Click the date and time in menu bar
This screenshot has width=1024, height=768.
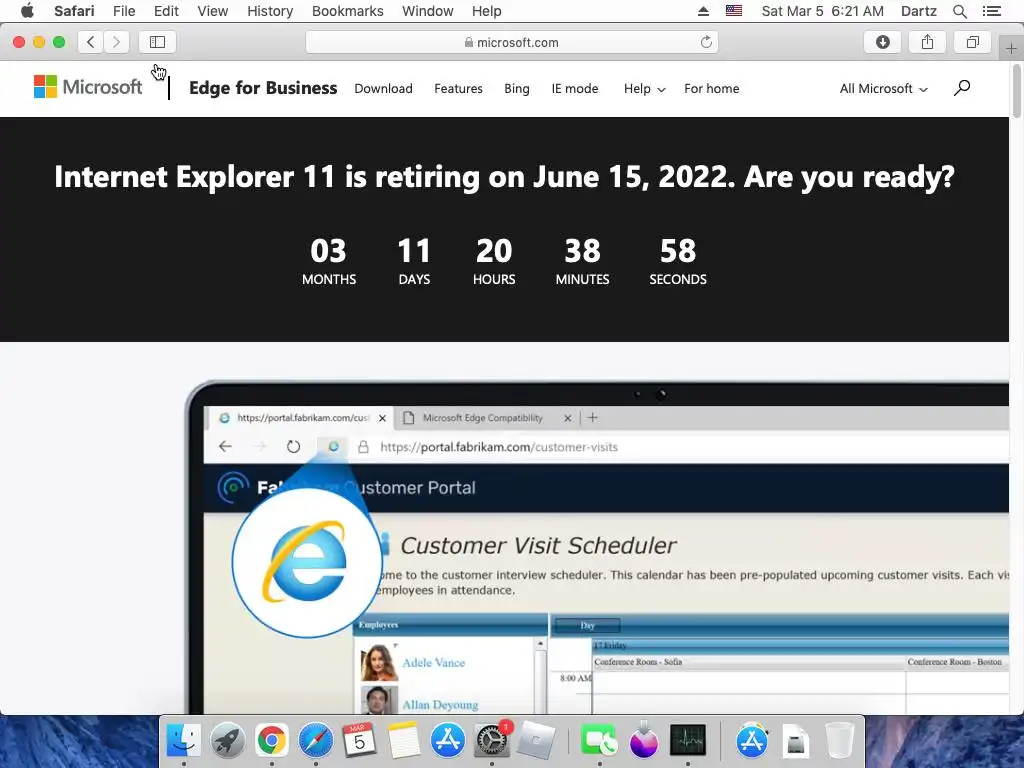[822, 11]
